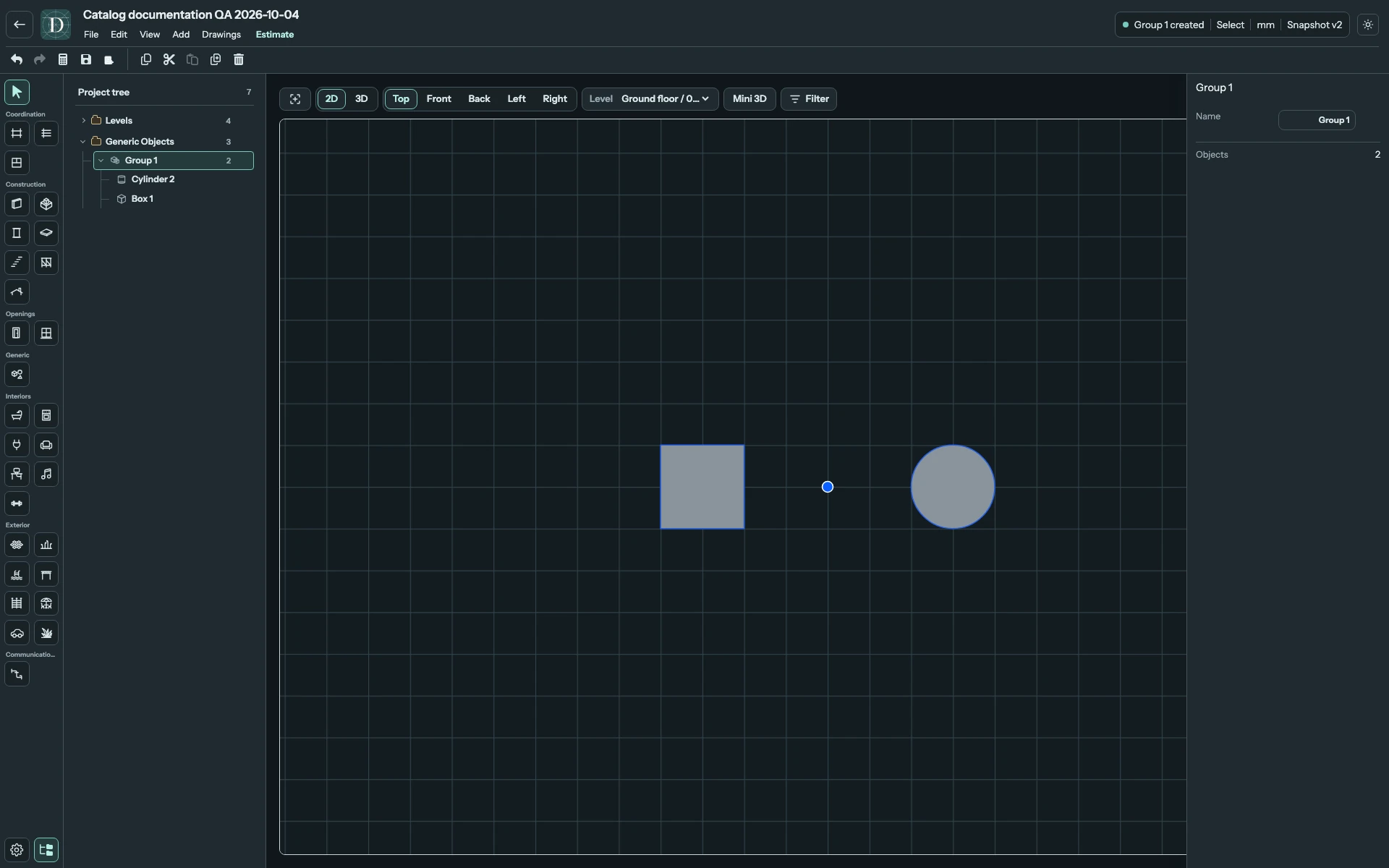1389x868 pixels.
Task: Open the Generic objects shapes tool
Action: coord(17,375)
